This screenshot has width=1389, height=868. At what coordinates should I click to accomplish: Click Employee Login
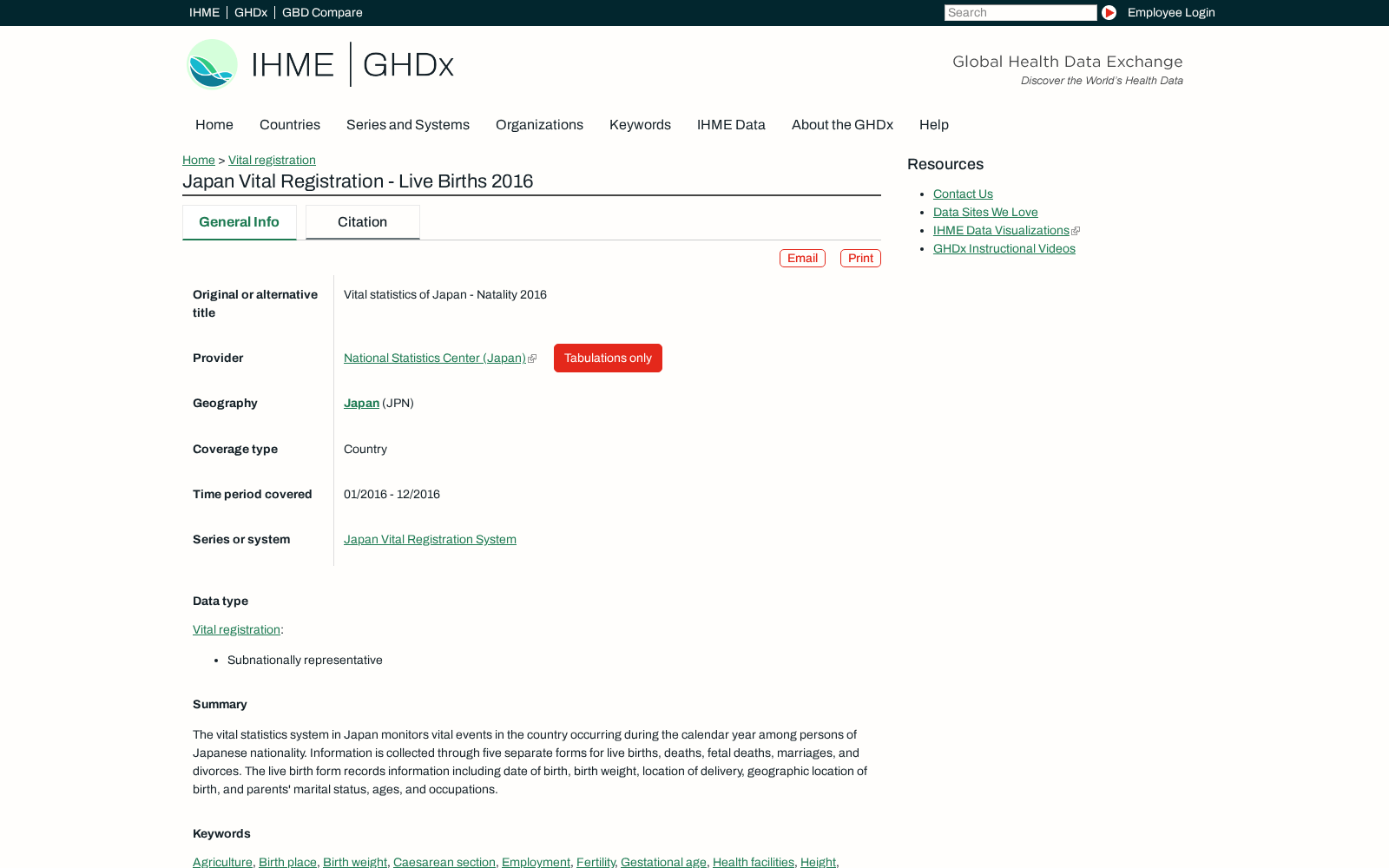coord(1171,12)
